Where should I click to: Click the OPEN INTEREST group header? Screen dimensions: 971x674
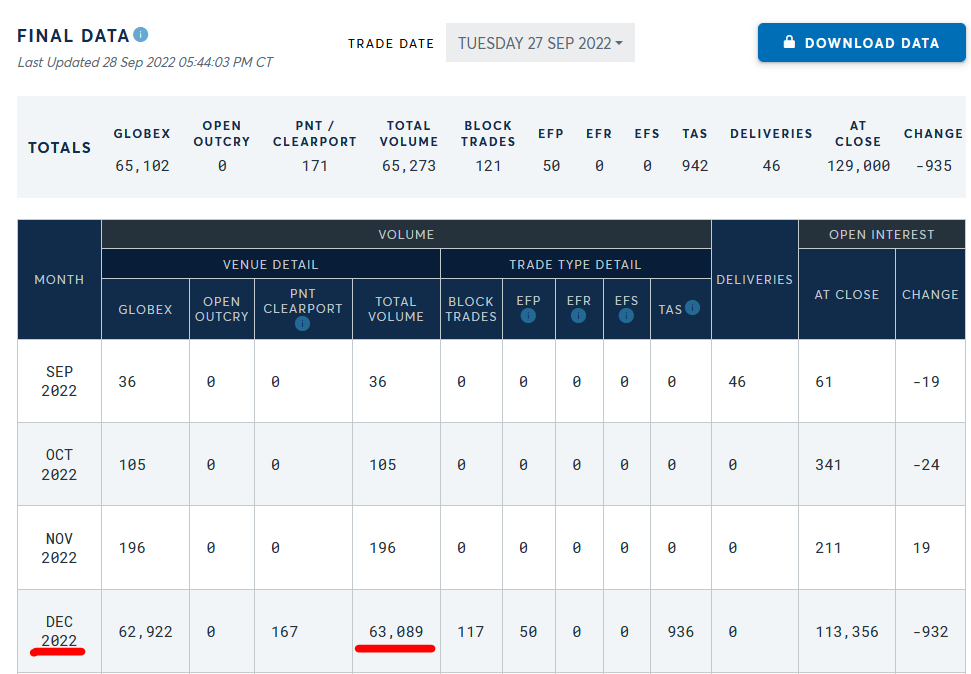[882, 234]
